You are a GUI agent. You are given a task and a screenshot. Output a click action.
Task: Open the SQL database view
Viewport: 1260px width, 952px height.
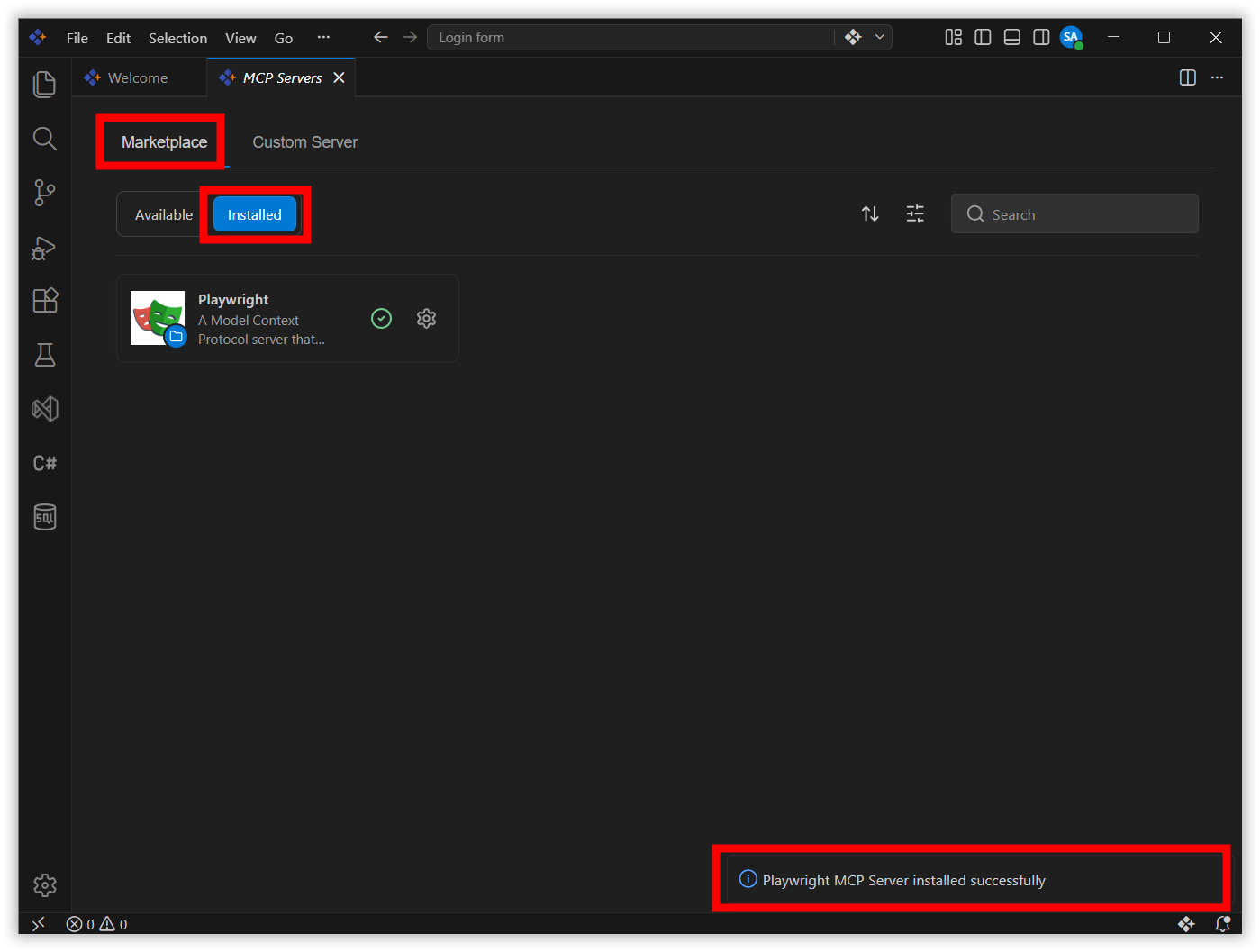[44, 517]
